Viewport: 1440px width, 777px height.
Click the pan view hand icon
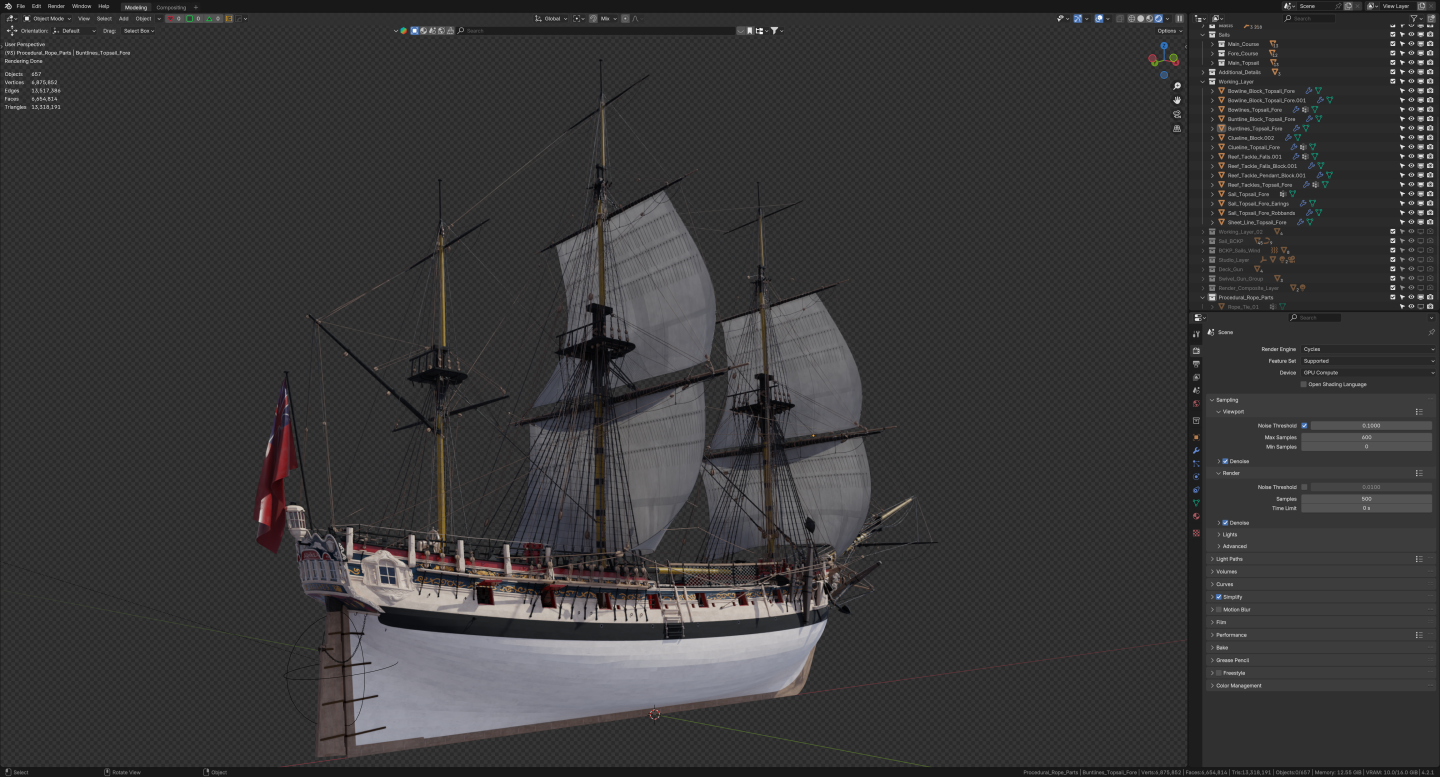(x=1177, y=100)
